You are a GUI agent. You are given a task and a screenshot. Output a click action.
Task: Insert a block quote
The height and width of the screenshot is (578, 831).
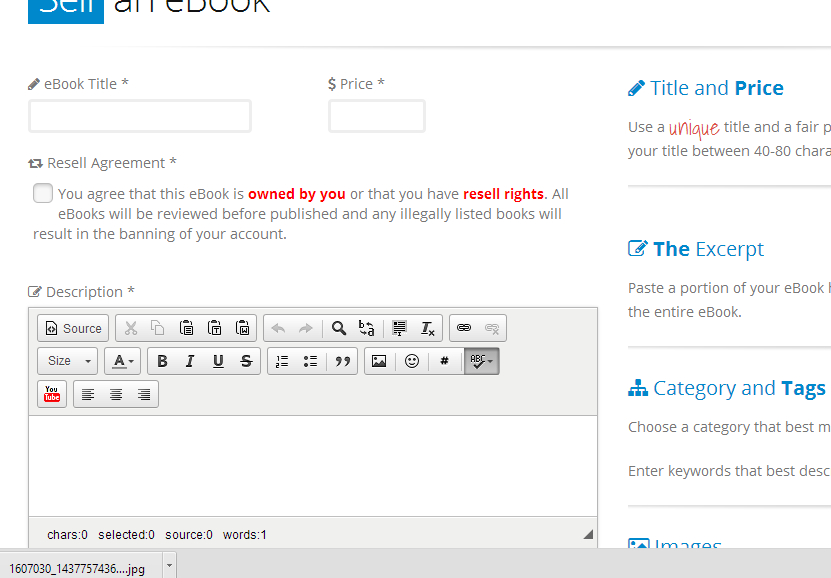(x=342, y=361)
